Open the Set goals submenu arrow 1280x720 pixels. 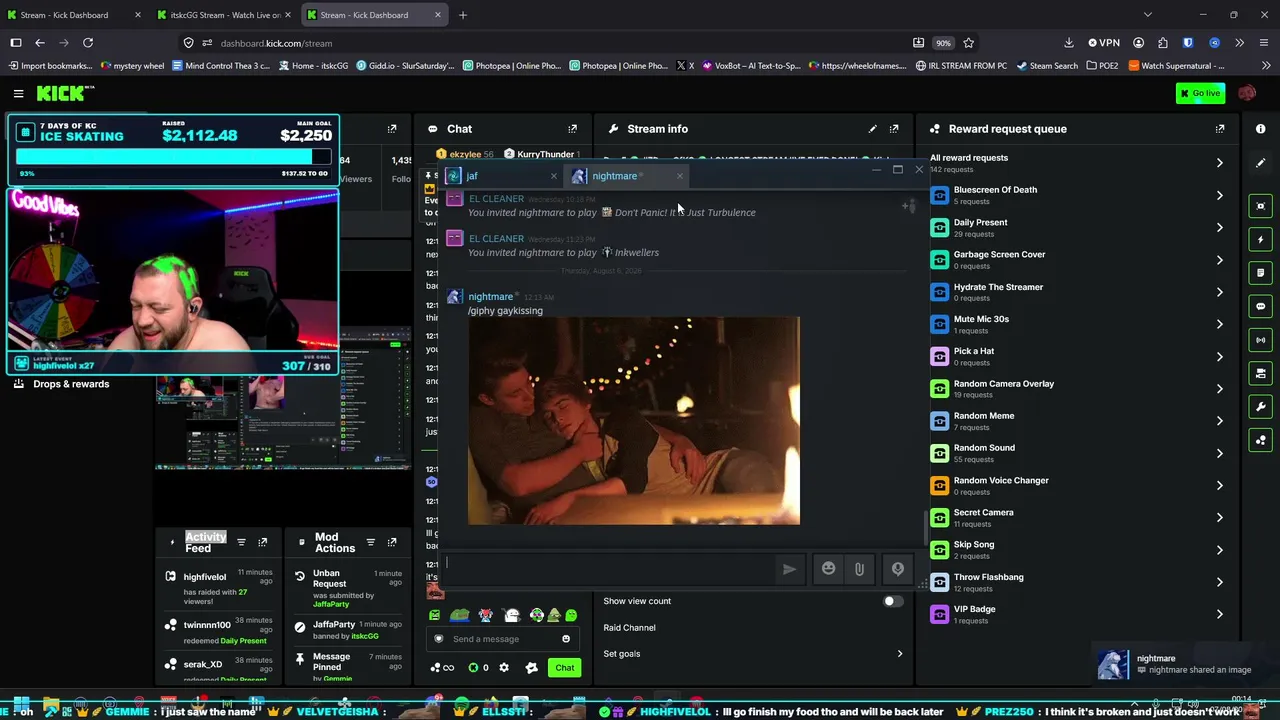[899, 654]
